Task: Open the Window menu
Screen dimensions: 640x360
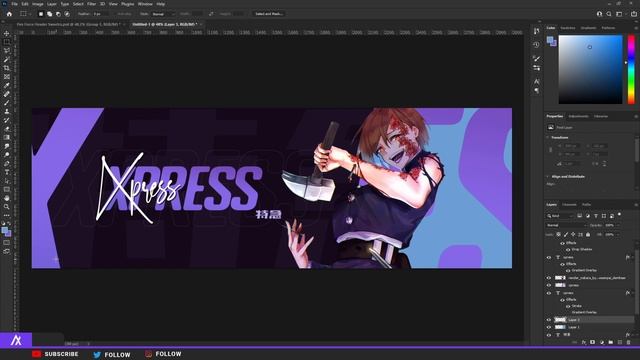Action: point(145,4)
